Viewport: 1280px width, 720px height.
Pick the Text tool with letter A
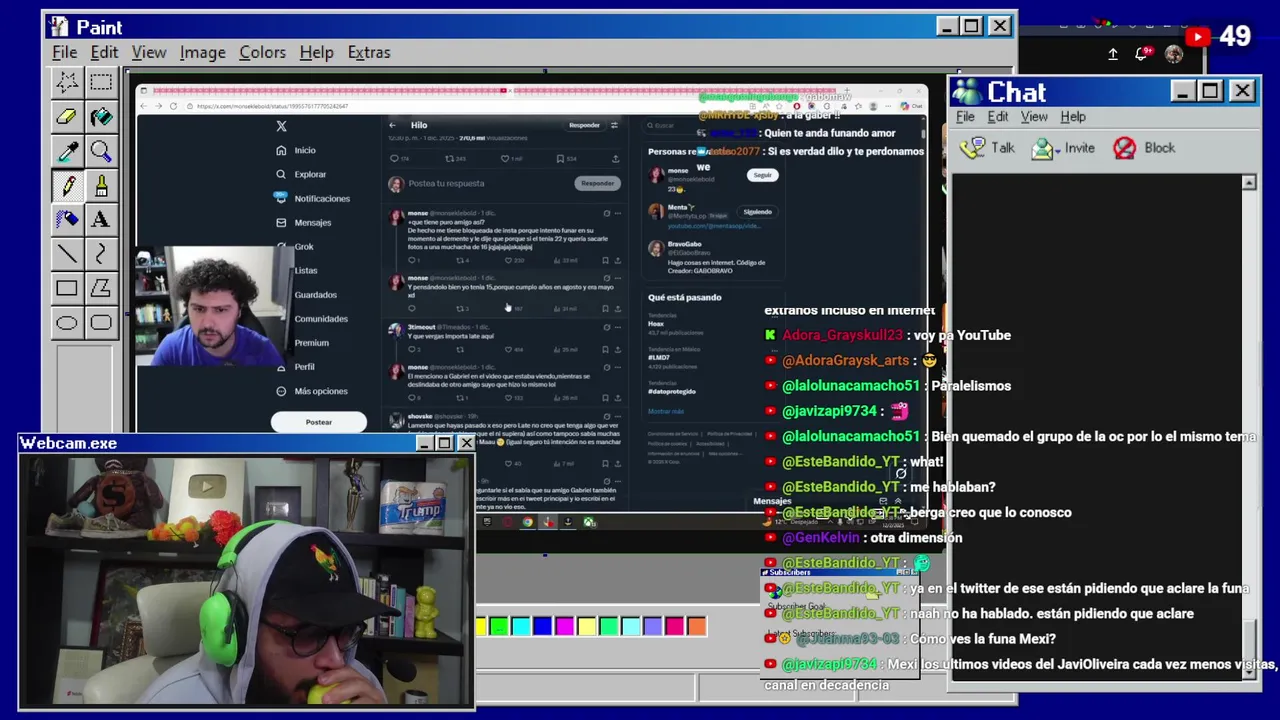(x=101, y=220)
